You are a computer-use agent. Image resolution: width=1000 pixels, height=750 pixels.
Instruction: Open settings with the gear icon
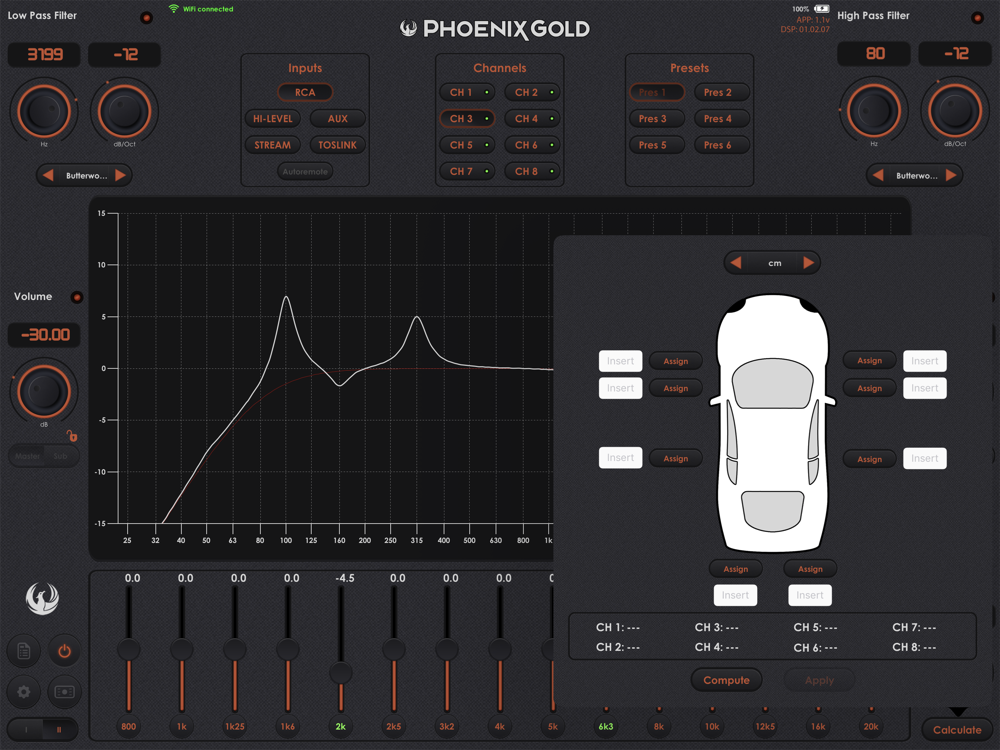pyautogui.click(x=24, y=691)
